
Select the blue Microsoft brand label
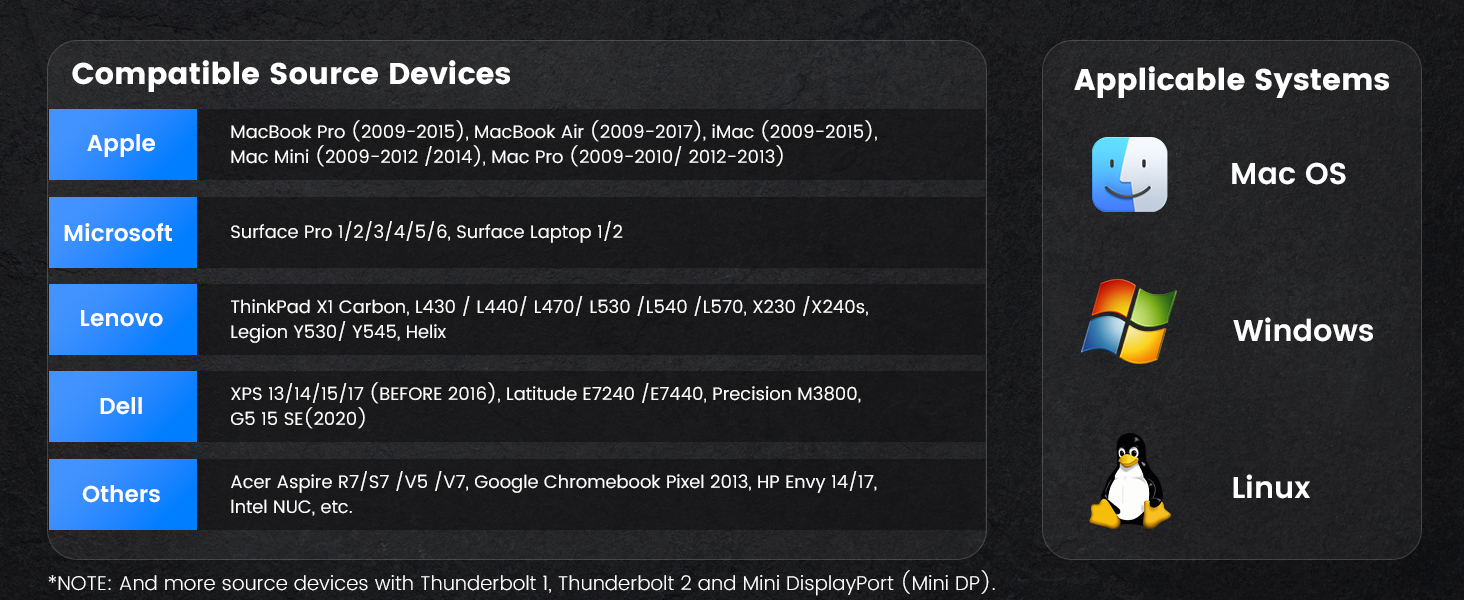(x=122, y=232)
